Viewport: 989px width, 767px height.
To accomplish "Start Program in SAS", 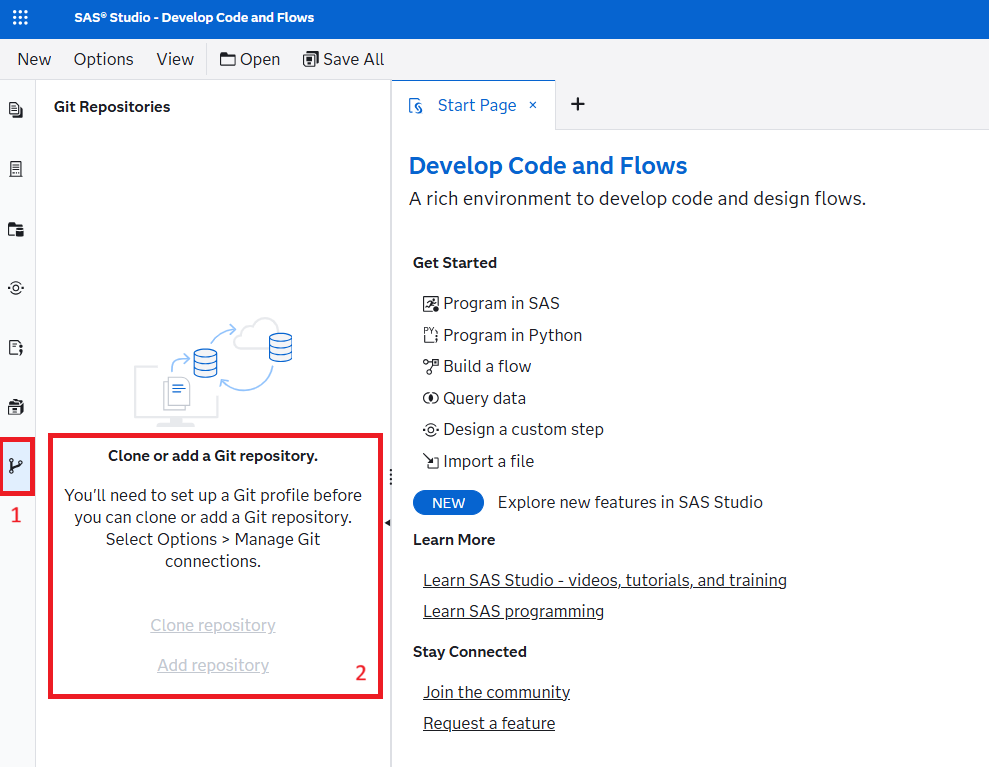I will coord(501,303).
